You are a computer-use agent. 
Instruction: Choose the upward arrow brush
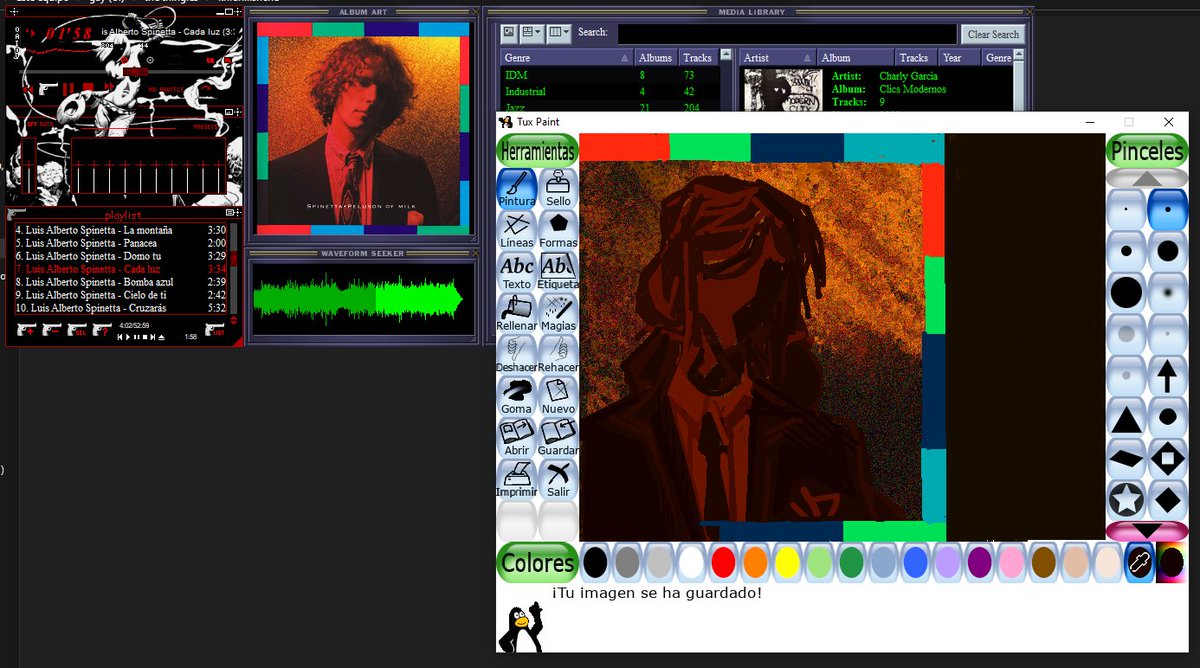(1167, 376)
